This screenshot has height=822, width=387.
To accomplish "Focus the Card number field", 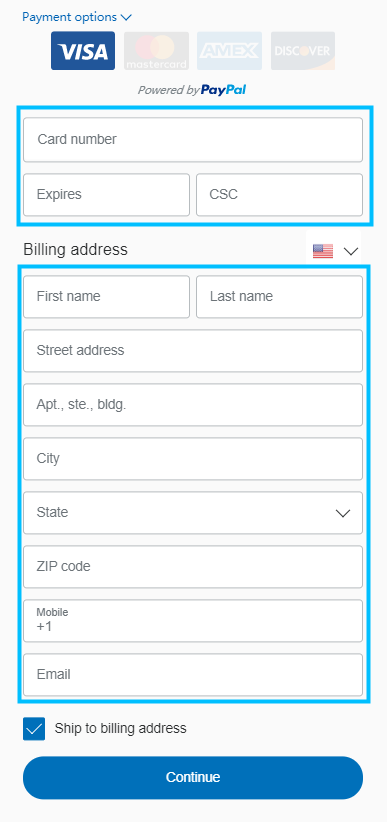I will click(x=193, y=139).
